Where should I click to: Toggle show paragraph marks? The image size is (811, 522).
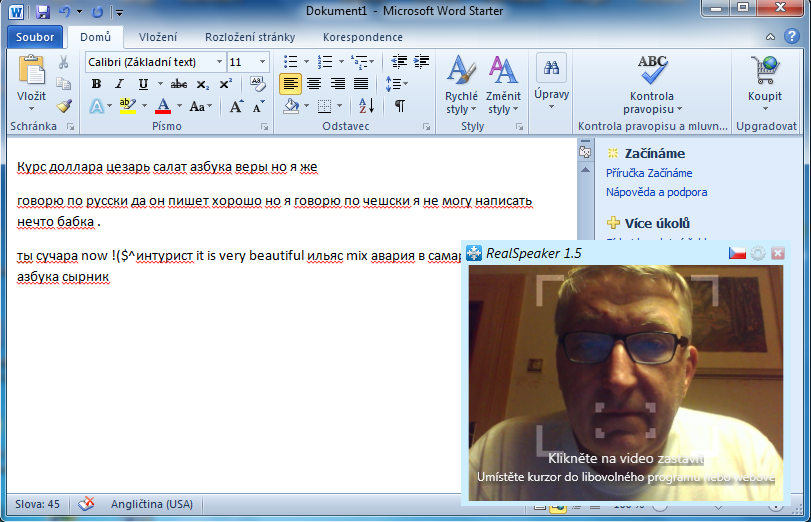tap(400, 107)
